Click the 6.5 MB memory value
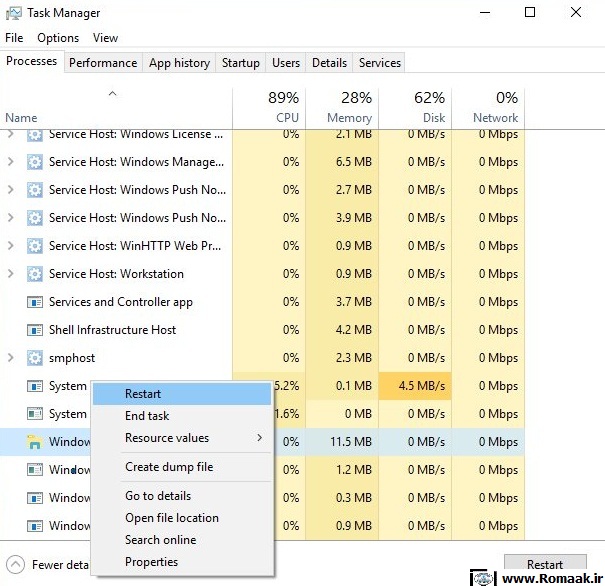Image resolution: width=605 pixels, height=586 pixels. [x=354, y=162]
